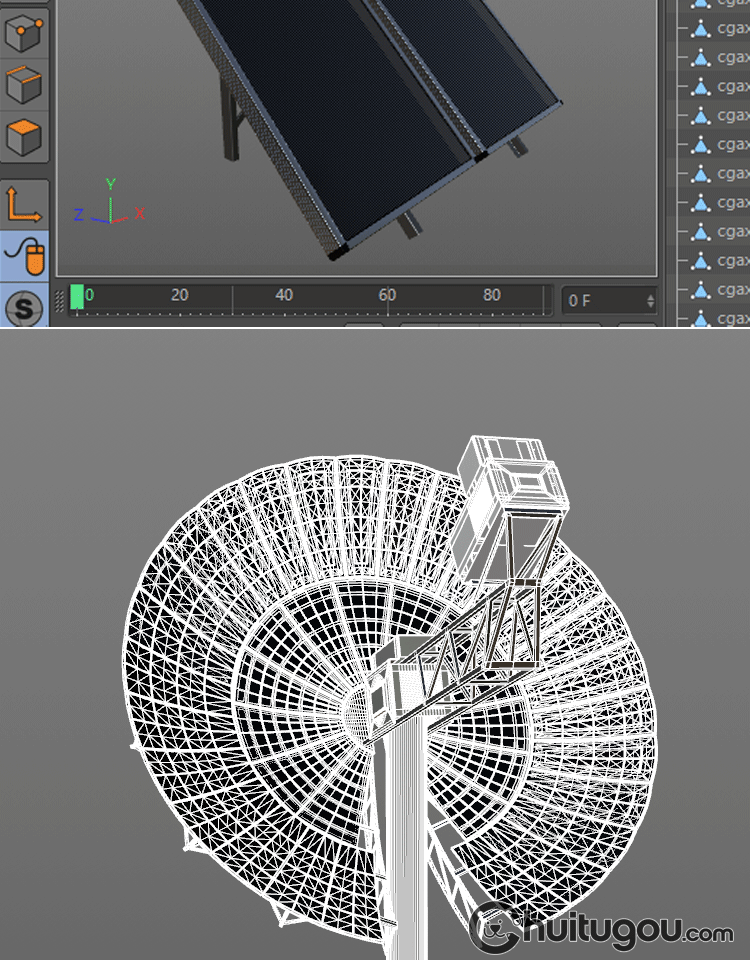Set timeline to frame 60 mark
The width and height of the screenshot is (750, 960).
[x=387, y=296]
